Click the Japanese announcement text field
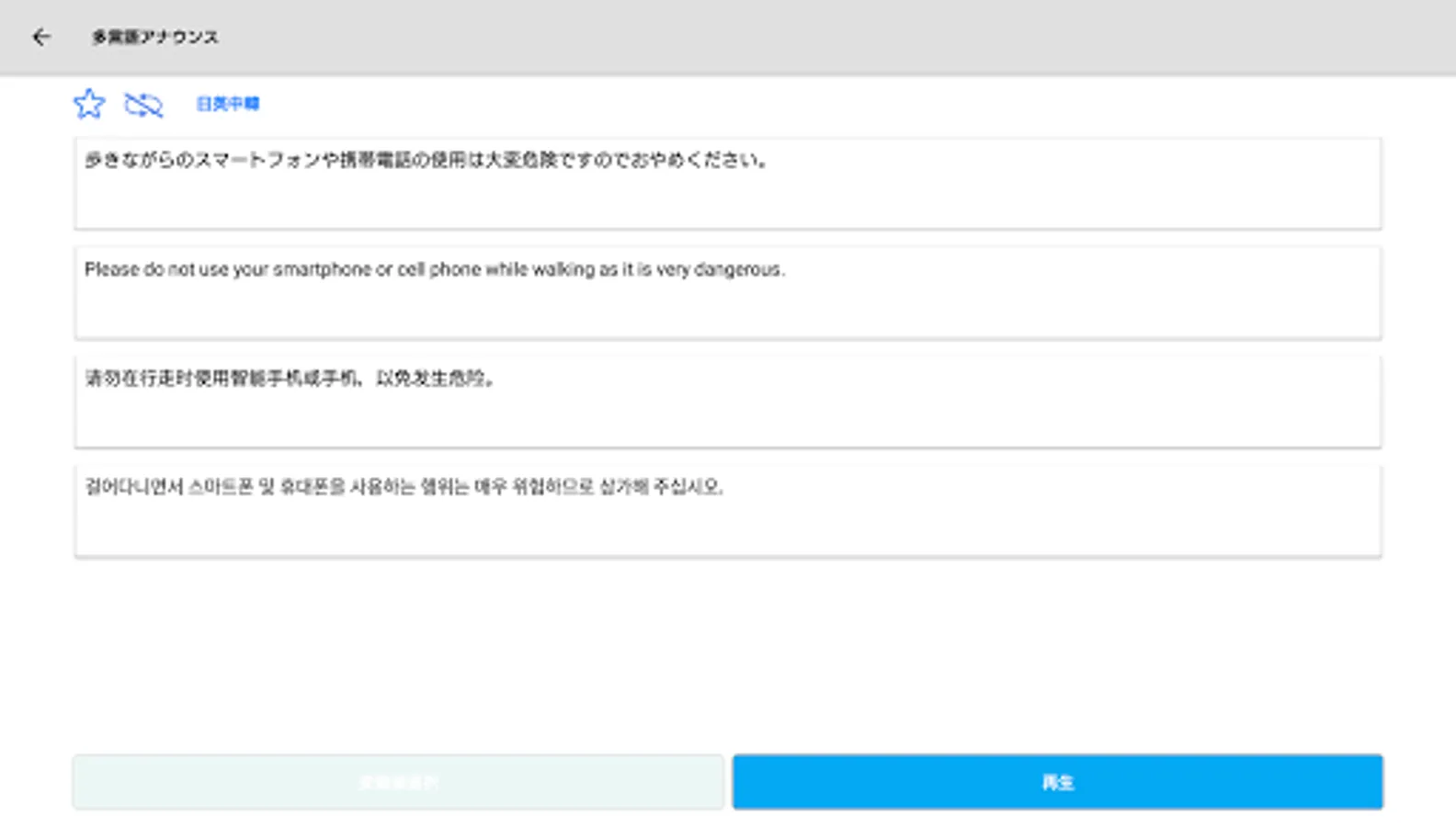 click(x=728, y=184)
